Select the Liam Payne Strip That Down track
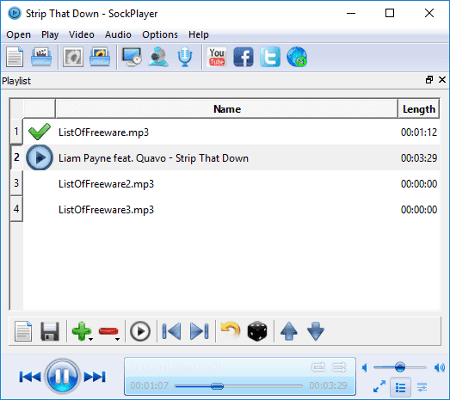 (x=153, y=158)
